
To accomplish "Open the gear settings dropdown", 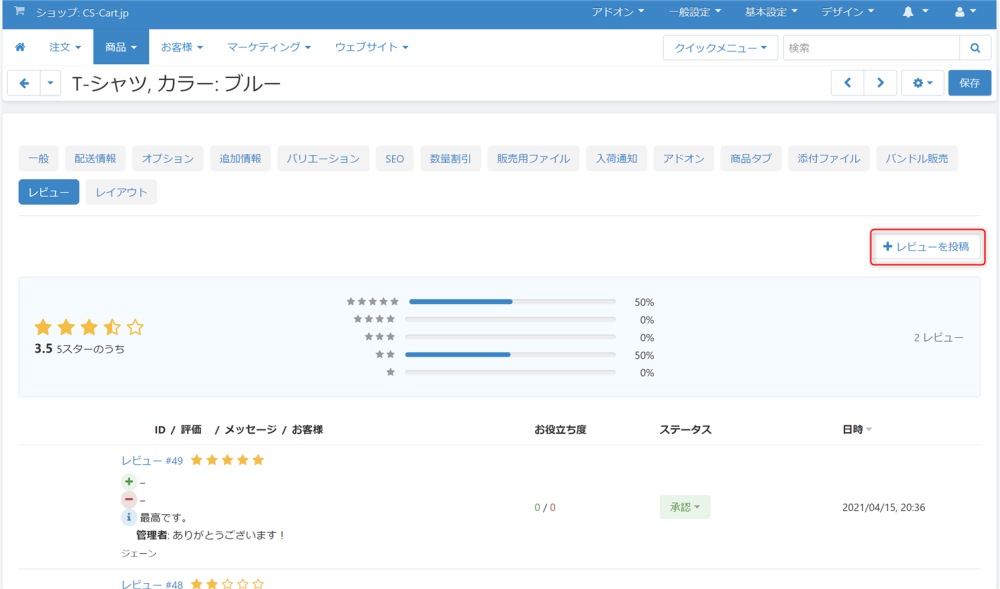I will pos(922,83).
